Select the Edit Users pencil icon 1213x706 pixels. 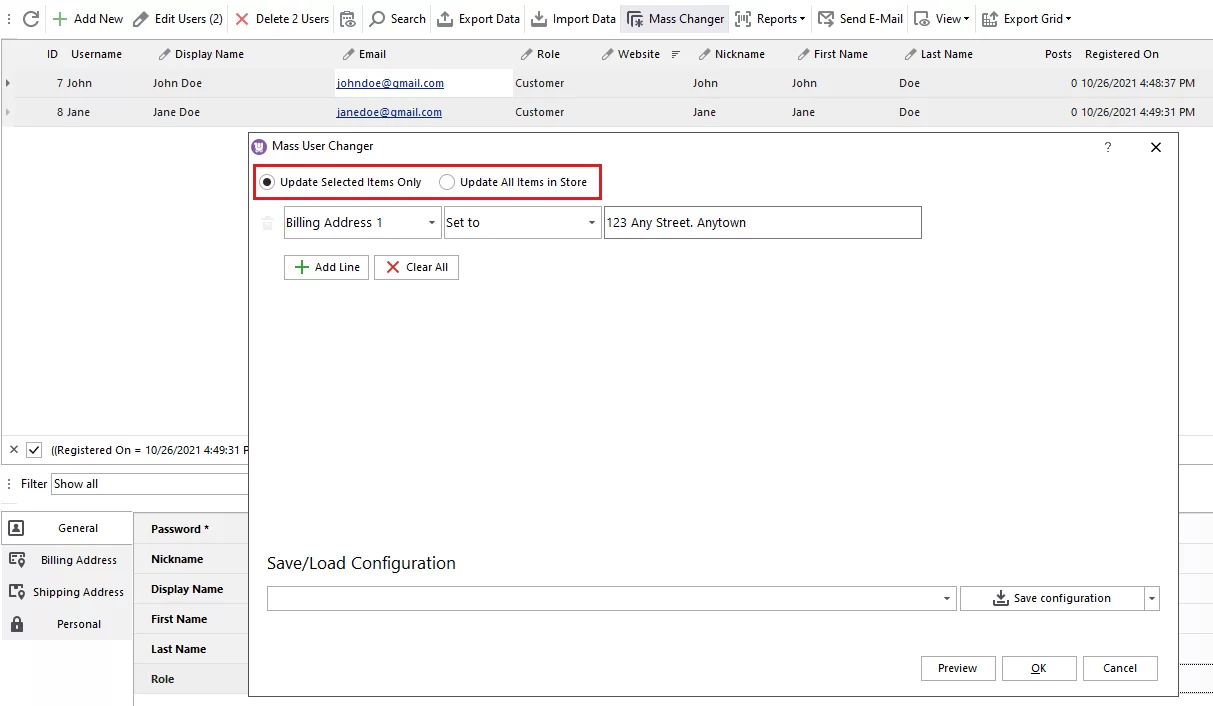point(141,18)
